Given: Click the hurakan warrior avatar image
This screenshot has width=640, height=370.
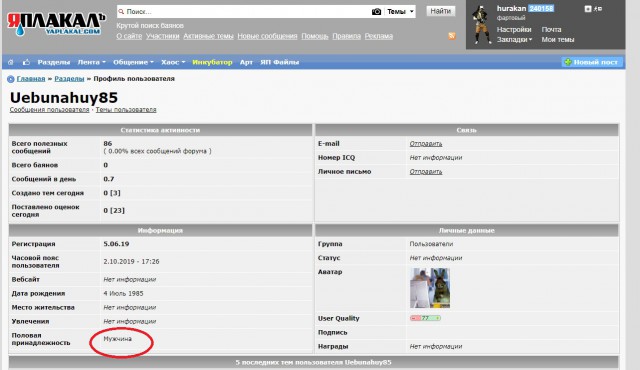Looking at the screenshot, I should [481, 25].
